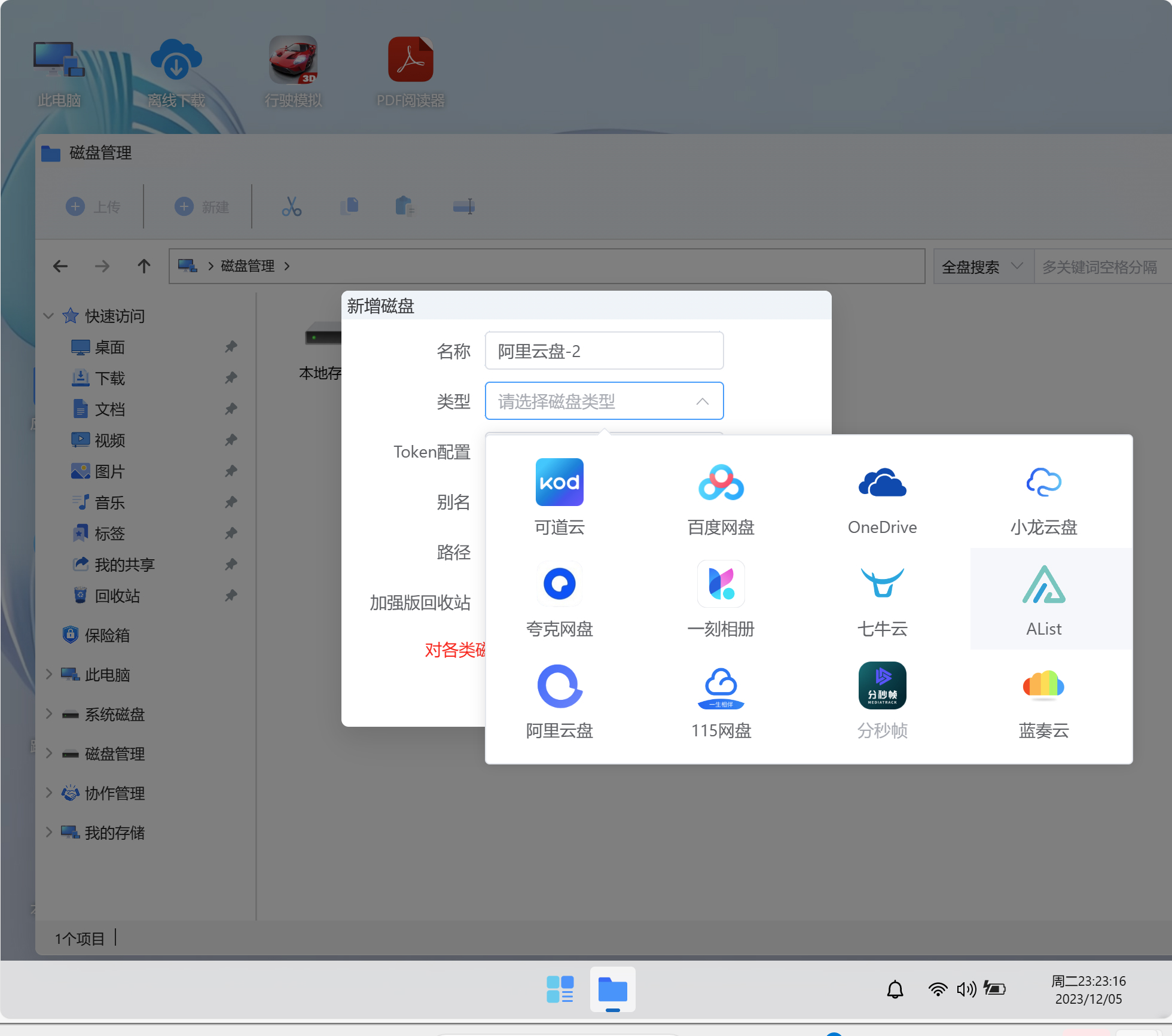Viewport: 1172px width, 1036px height.
Task: Go up one directory level
Action: click(x=144, y=266)
